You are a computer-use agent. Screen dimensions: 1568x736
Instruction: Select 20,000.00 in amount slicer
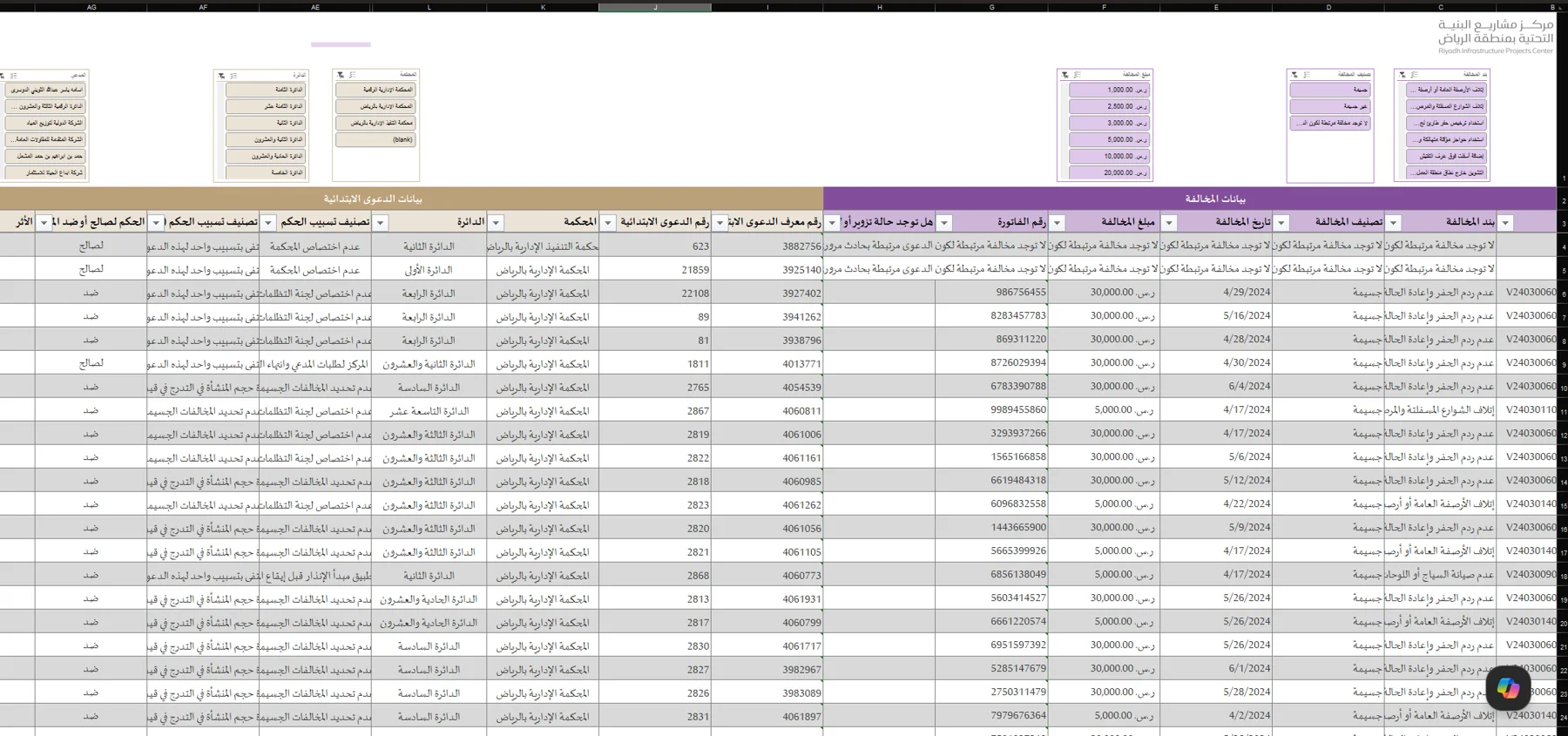pos(1110,172)
